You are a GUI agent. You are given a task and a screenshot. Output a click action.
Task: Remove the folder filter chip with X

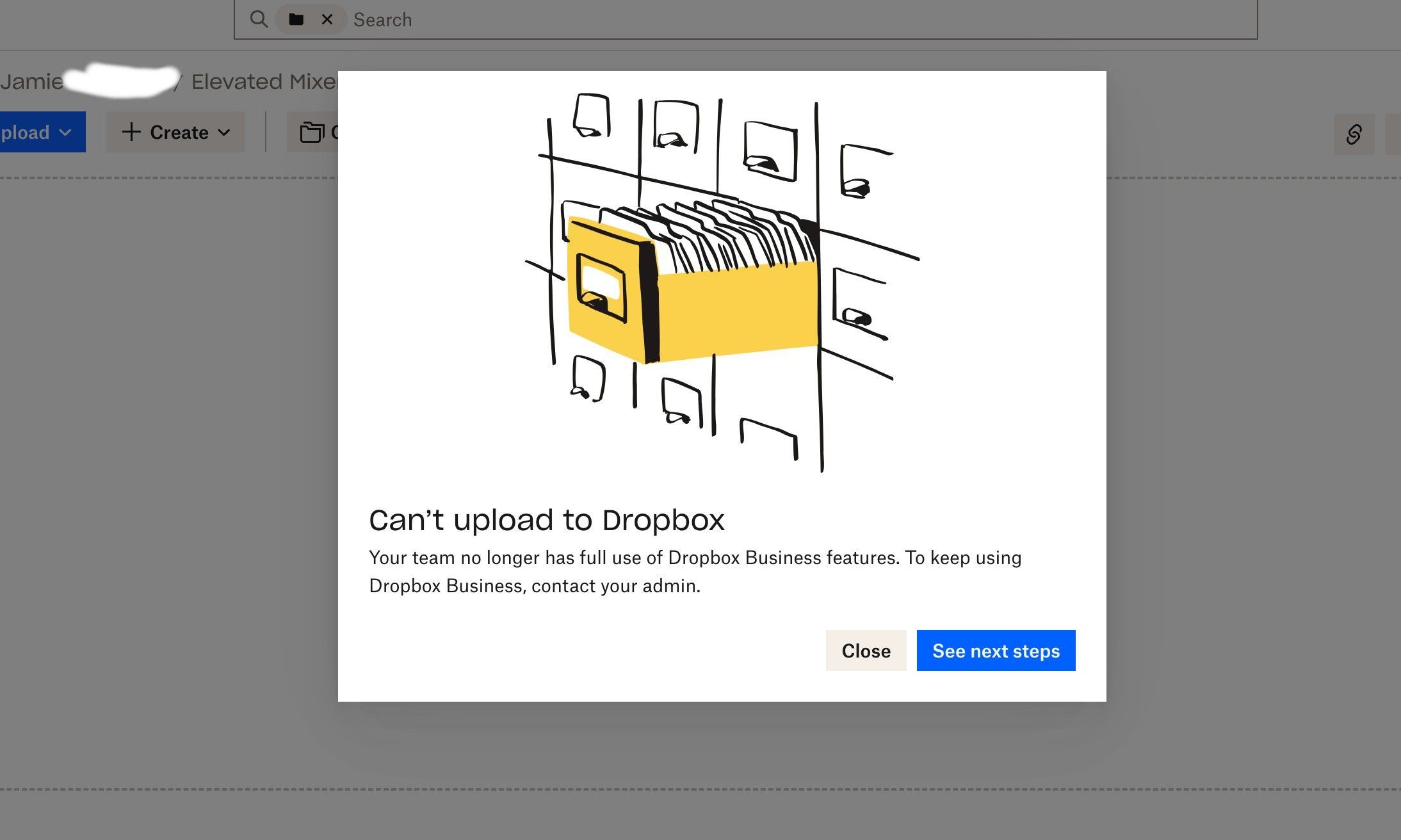click(x=327, y=19)
